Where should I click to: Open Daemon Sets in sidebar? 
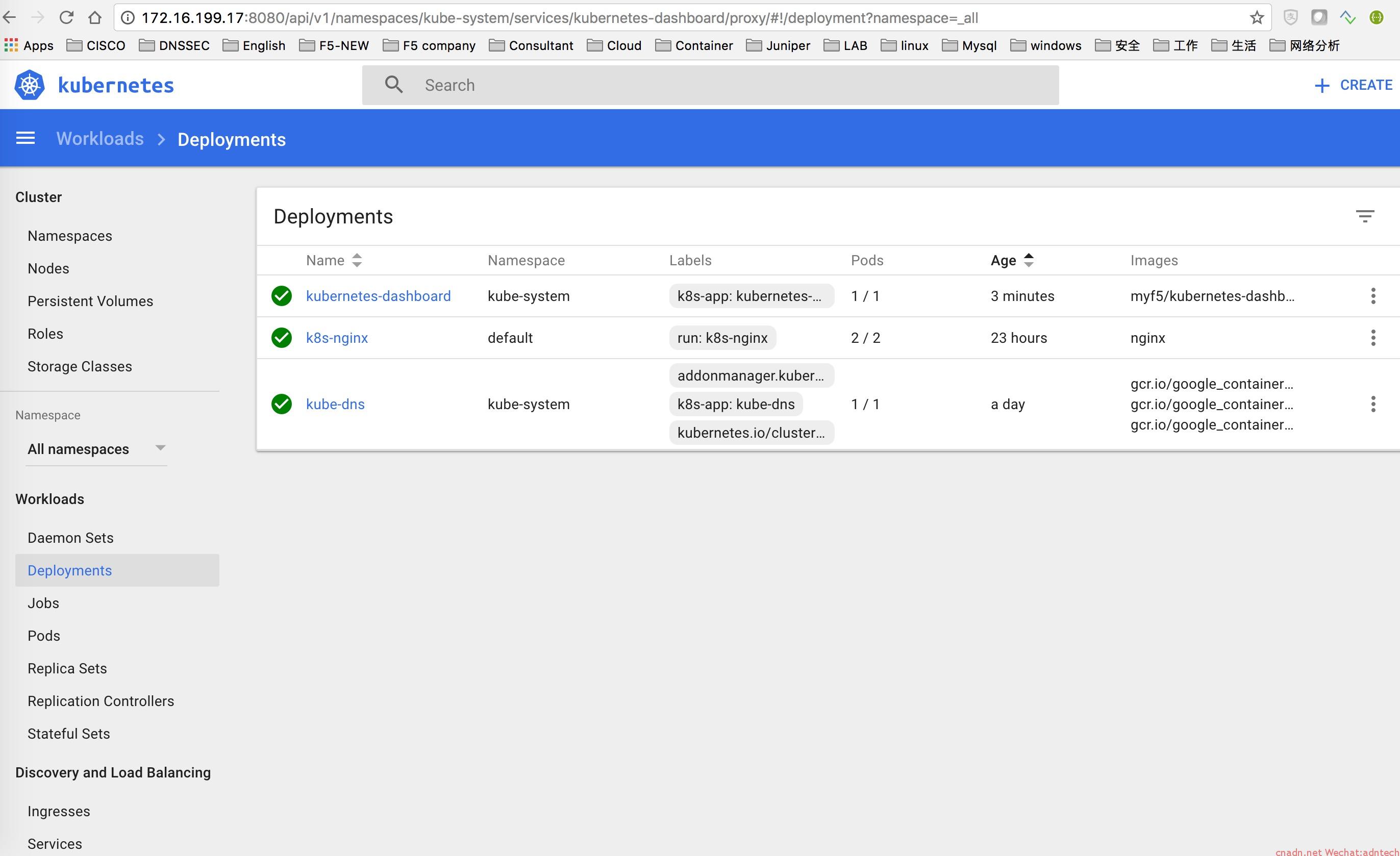[70, 537]
